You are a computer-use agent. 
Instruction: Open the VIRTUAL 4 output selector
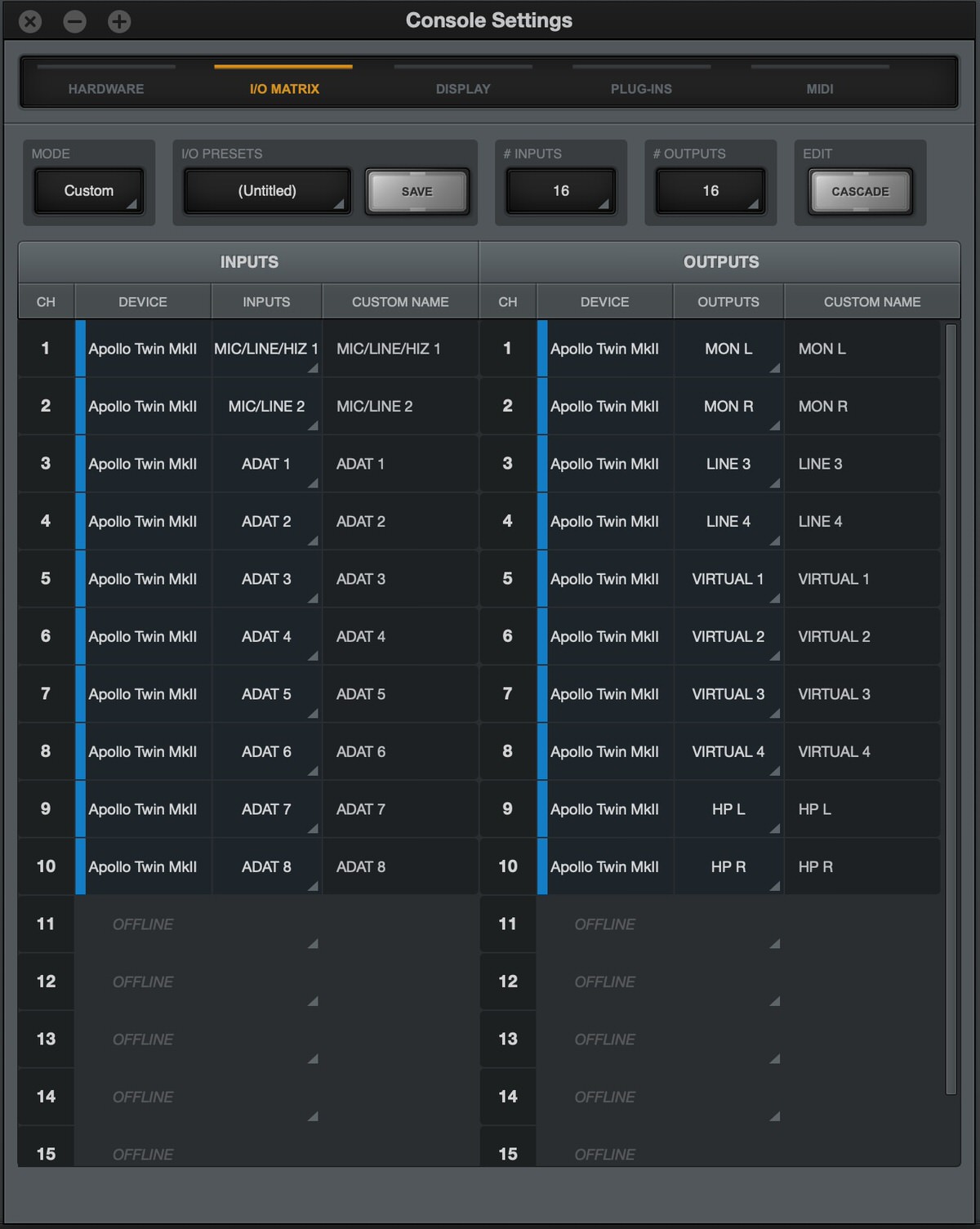click(728, 751)
